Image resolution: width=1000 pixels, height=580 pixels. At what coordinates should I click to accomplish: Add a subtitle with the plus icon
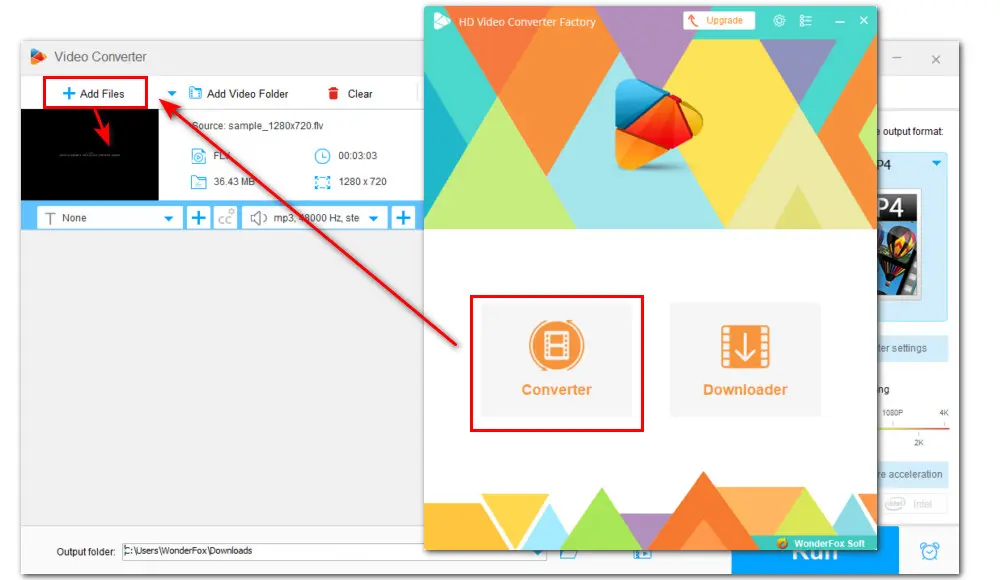tap(199, 218)
